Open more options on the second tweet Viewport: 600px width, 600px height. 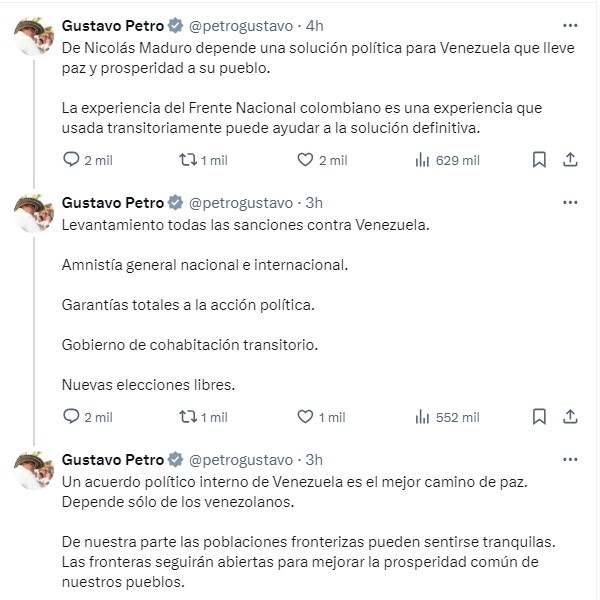(x=570, y=202)
